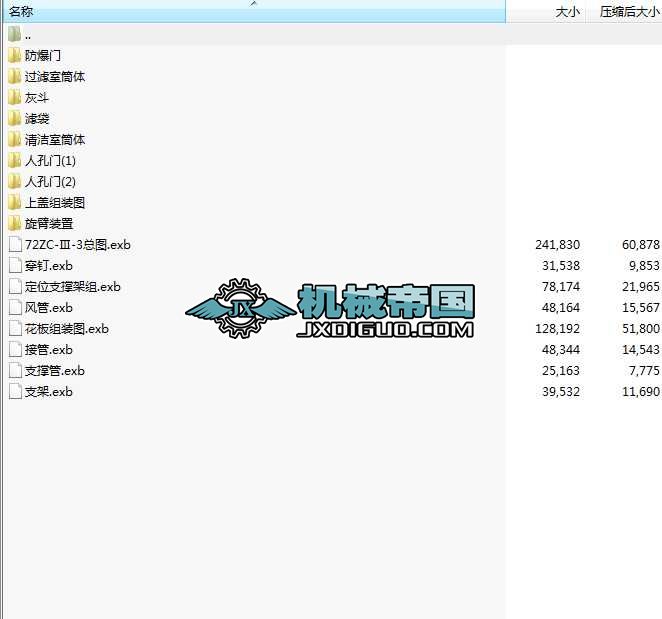The width and height of the screenshot is (662, 619).
Task: Click size value 48,344
Action: pyautogui.click(x=561, y=350)
